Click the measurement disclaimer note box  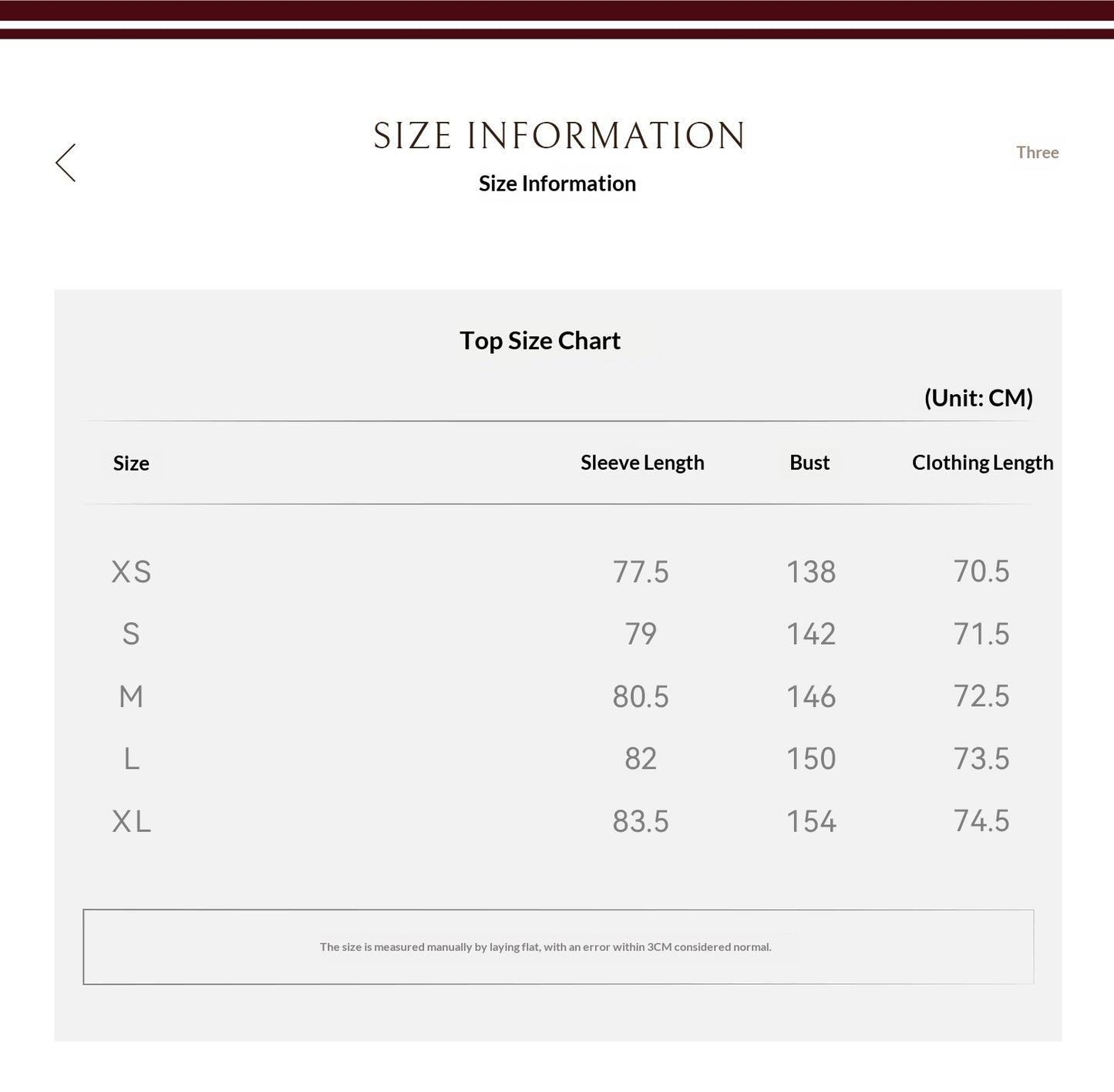[x=558, y=947]
